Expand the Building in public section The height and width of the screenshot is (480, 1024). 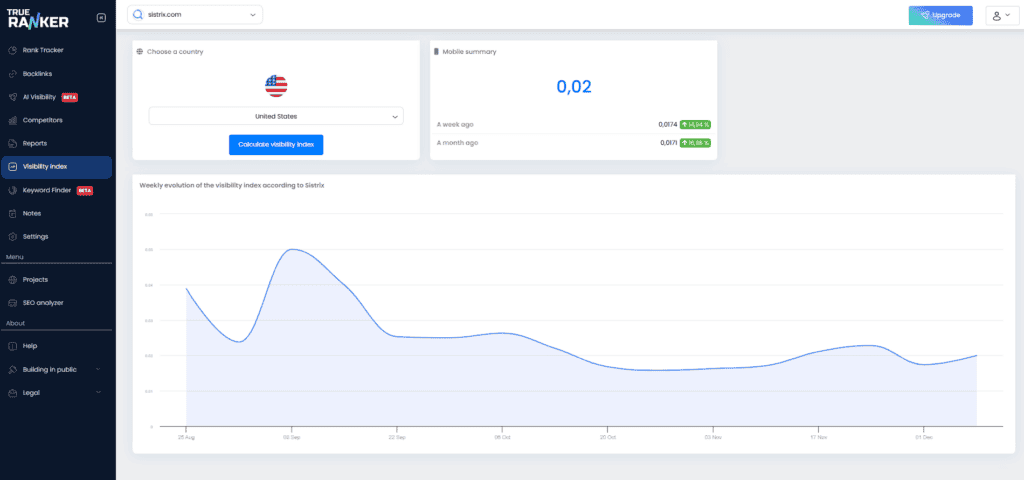(98, 369)
